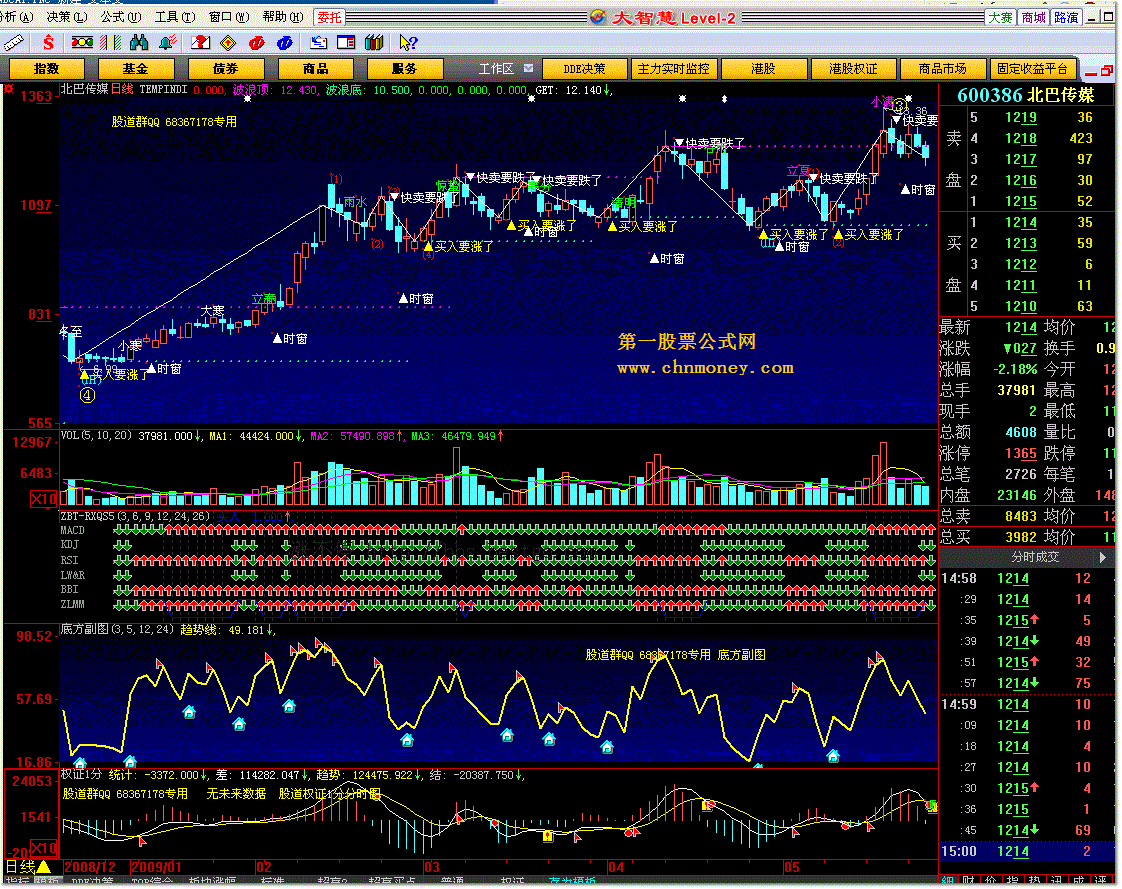Click the red circular toolbar icon
The height and width of the screenshot is (889, 1122).
pyautogui.click(x=256, y=43)
